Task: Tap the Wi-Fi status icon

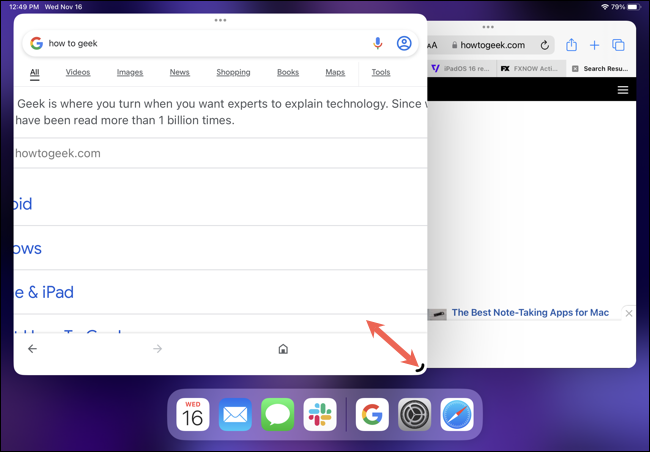Action: [x=604, y=7]
